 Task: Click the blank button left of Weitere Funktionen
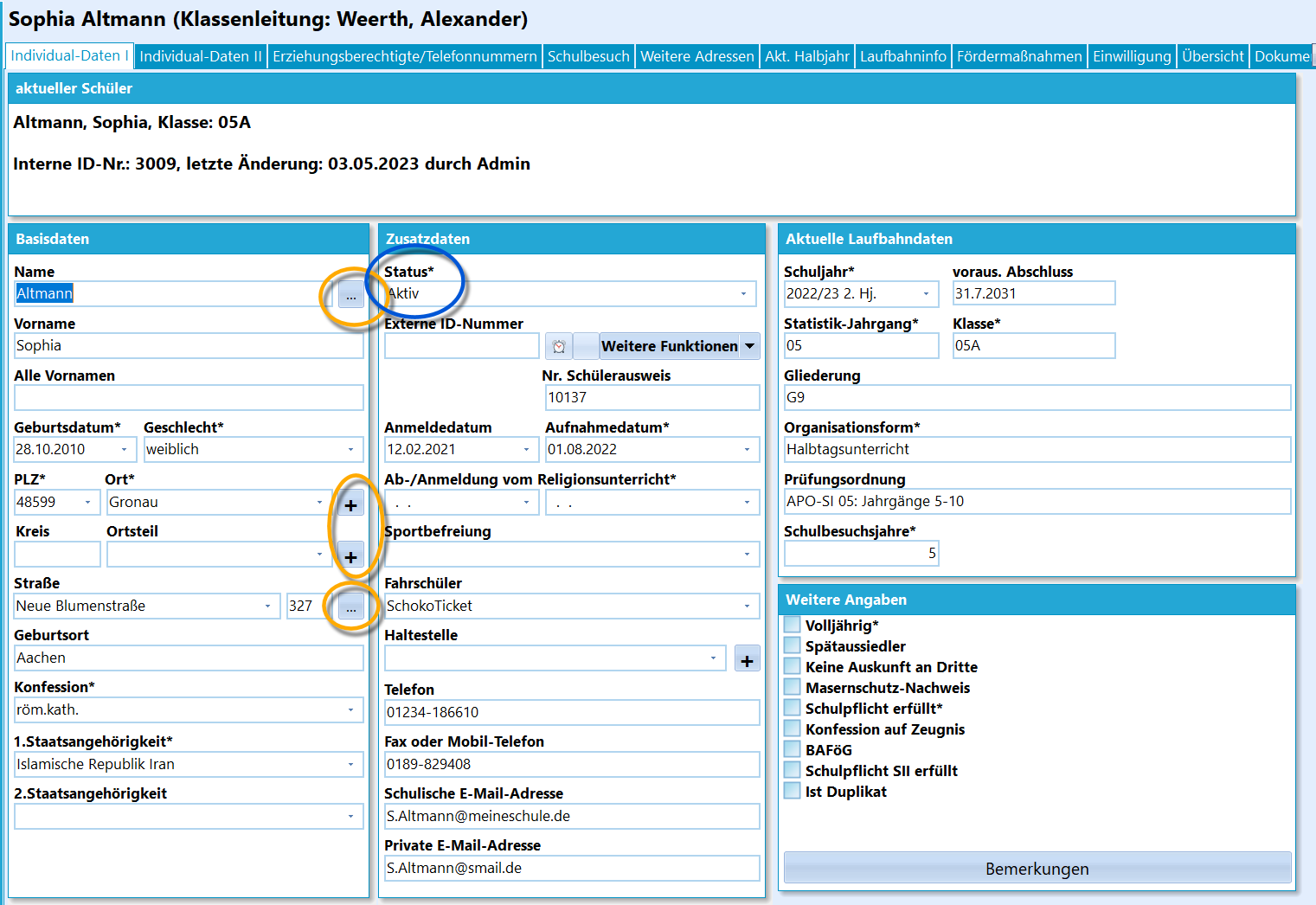coord(586,346)
